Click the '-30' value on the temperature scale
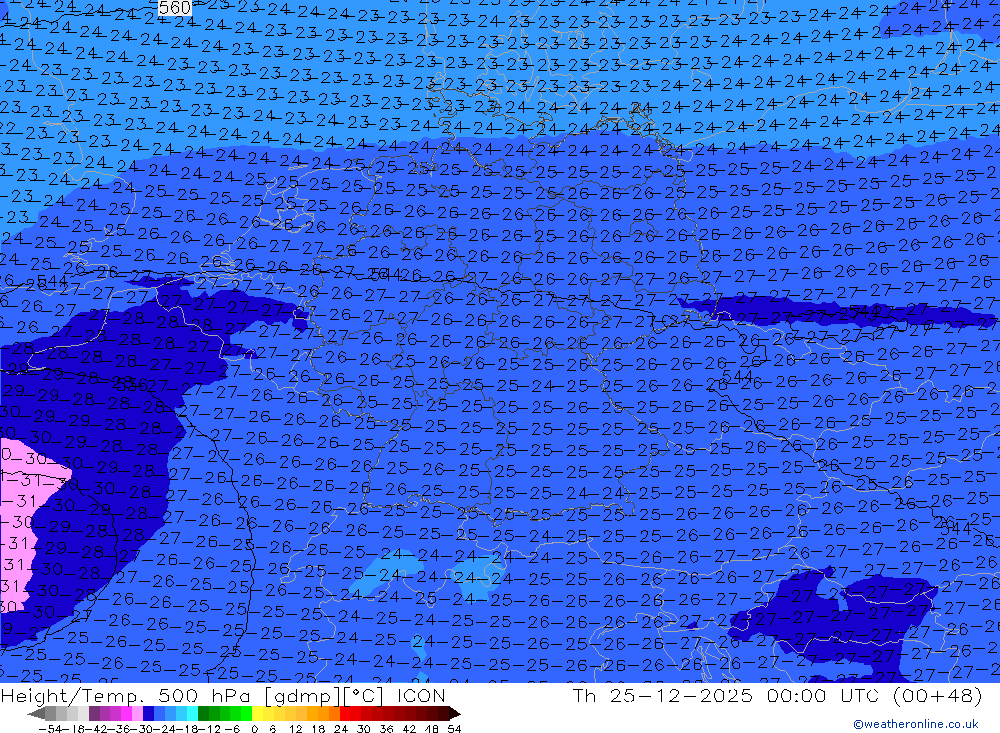 click(x=143, y=729)
